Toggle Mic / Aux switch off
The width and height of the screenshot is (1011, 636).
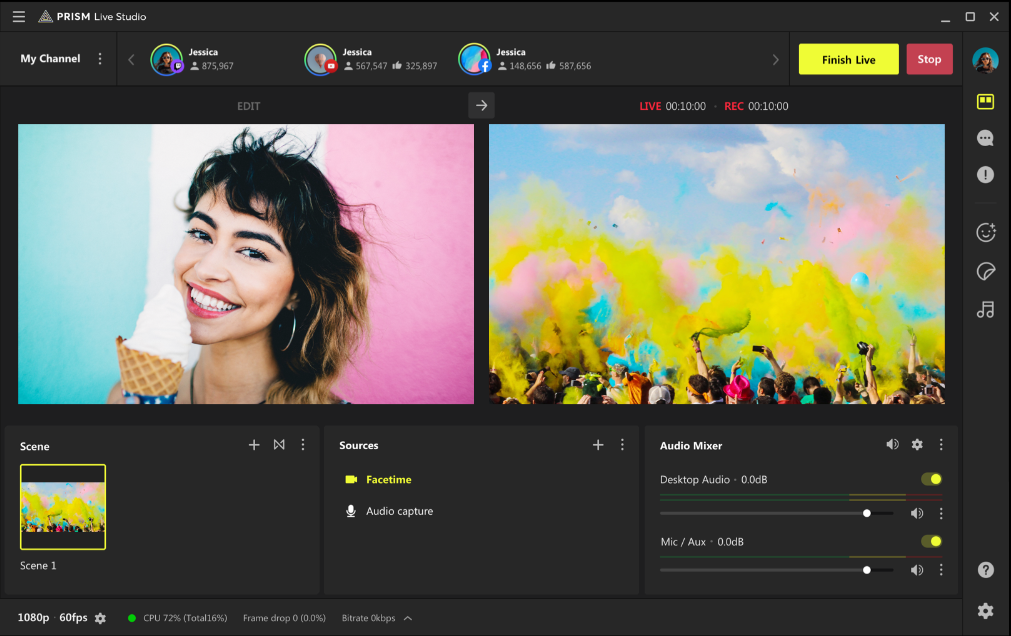(x=931, y=541)
